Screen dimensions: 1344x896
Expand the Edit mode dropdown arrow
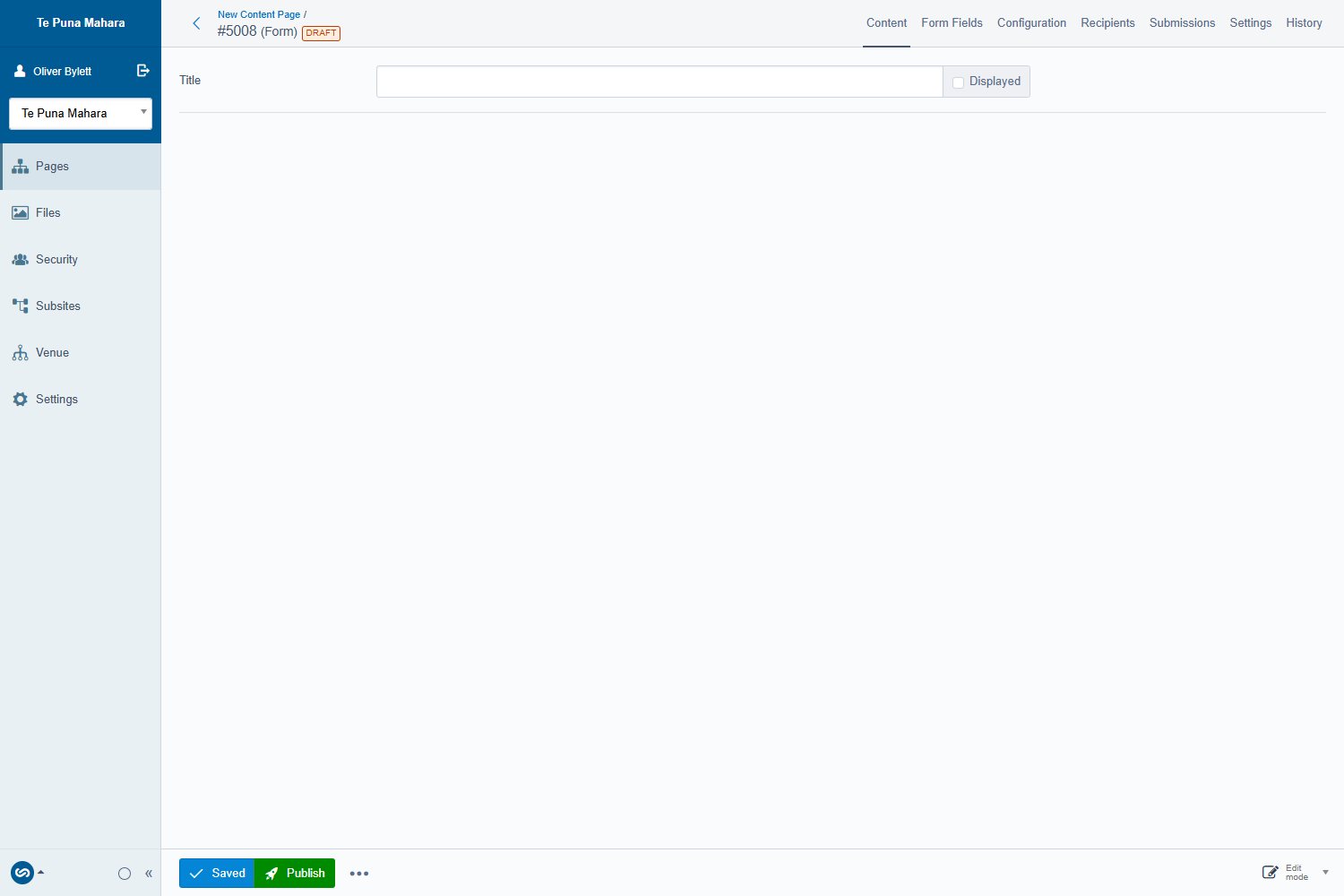(x=1325, y=873)
